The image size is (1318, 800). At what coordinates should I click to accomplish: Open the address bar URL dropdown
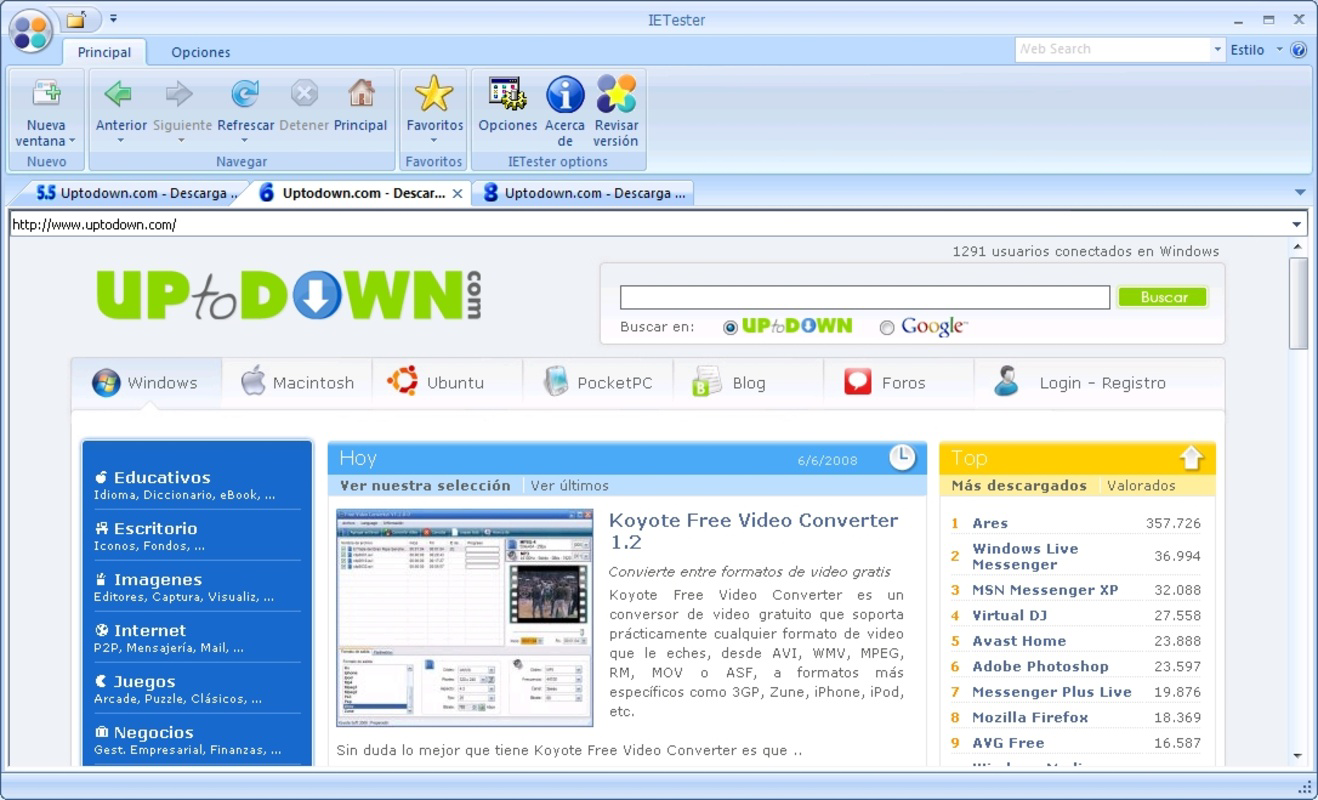(x=1297, y=224)
